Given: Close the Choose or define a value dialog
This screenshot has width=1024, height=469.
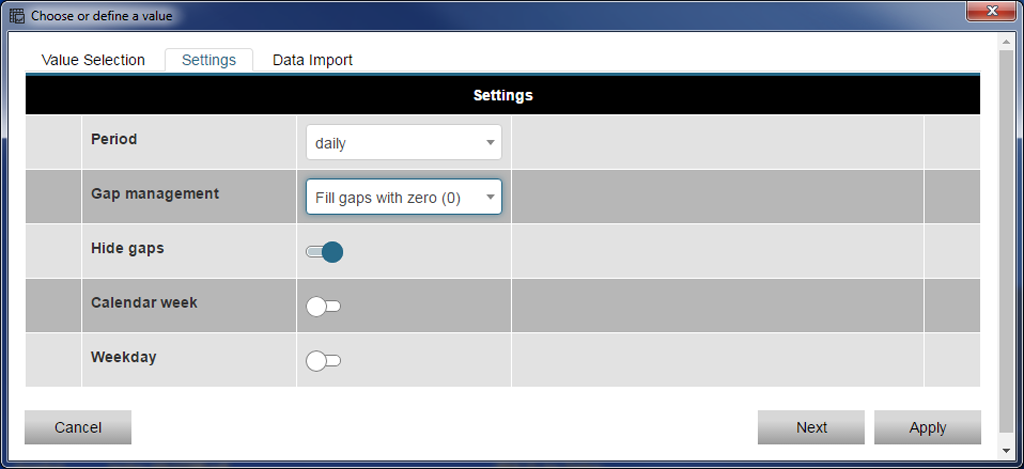Looking at the screenshot, I should (x=992, y=10).
